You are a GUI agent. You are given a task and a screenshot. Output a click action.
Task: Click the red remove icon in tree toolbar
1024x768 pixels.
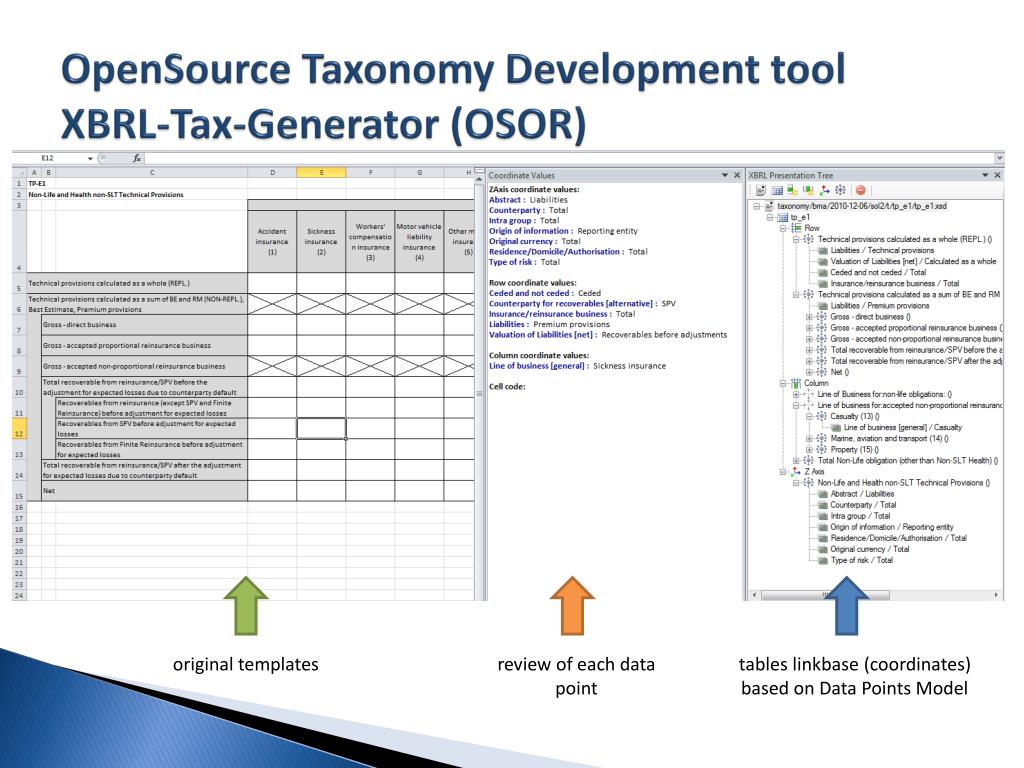click(x=861, y=190)
